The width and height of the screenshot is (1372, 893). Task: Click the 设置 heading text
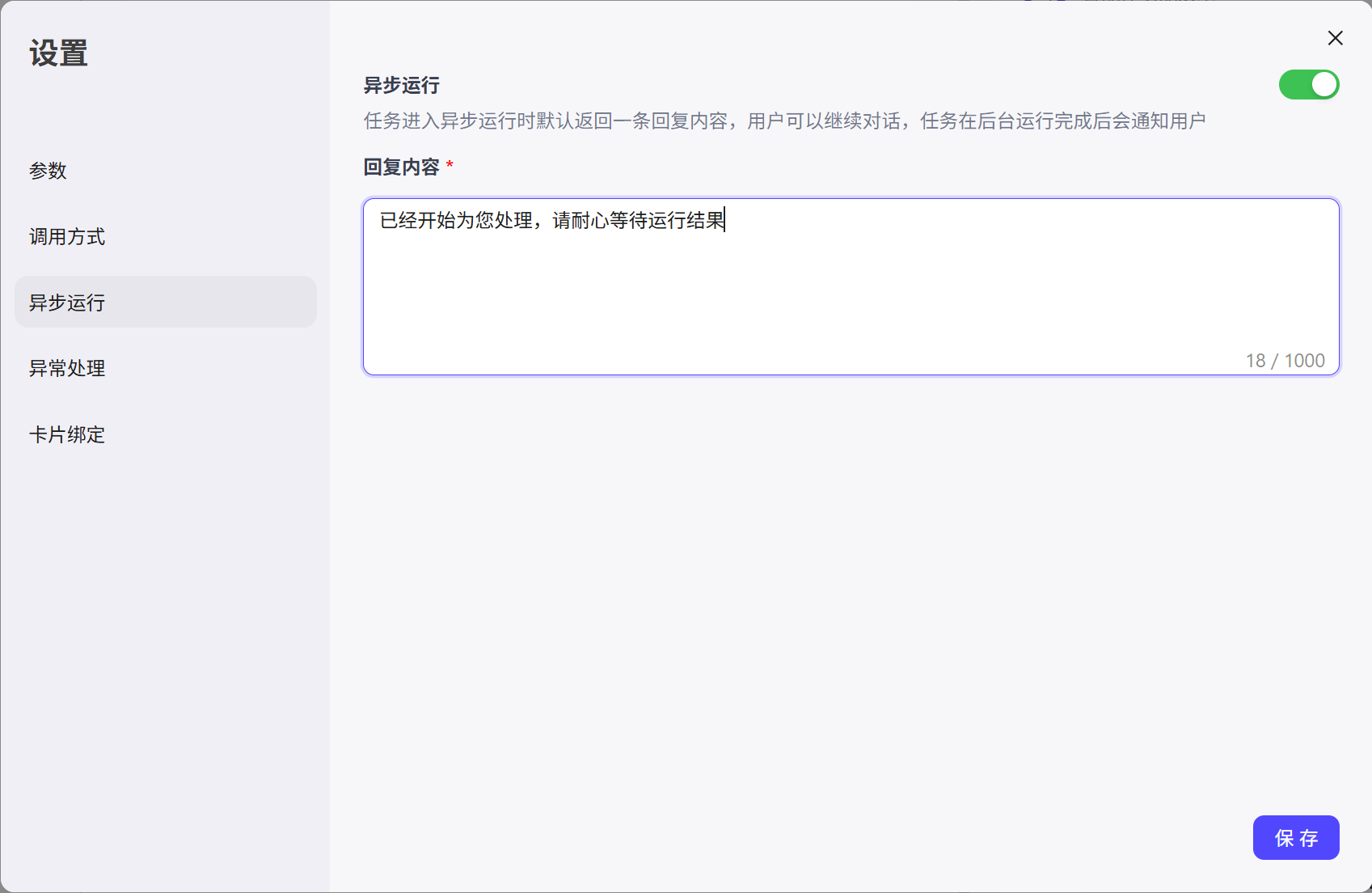point(57,53)
